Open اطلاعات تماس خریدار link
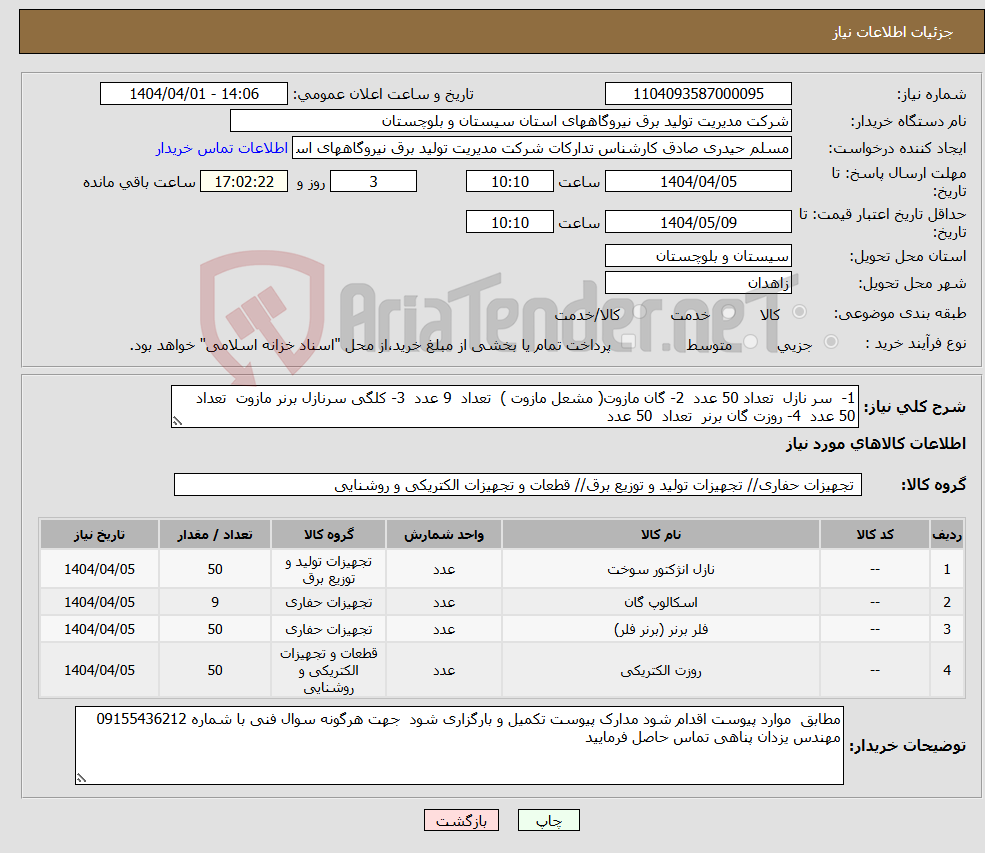 pyautogui.click(x=222, y=148)
